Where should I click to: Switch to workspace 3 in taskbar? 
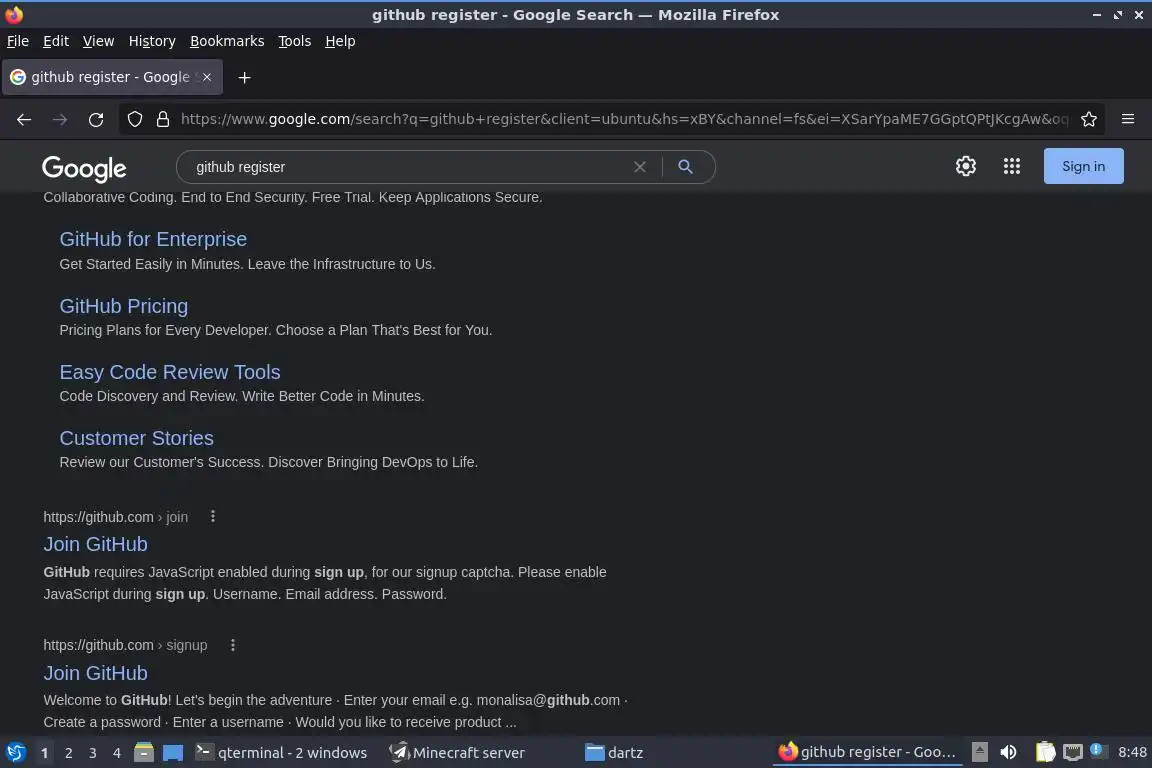click(x=93, y=753)
